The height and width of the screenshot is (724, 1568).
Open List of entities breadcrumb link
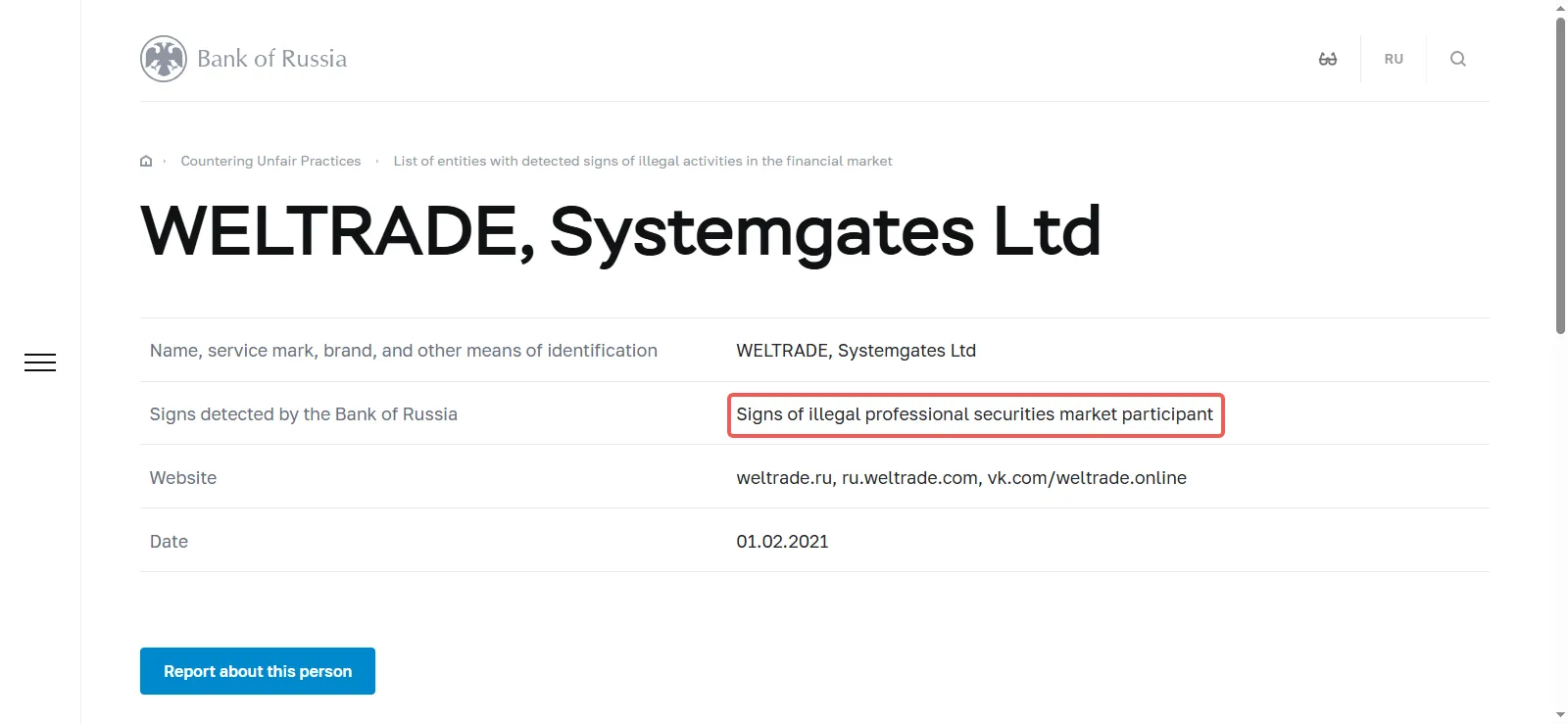coord(643,161)
